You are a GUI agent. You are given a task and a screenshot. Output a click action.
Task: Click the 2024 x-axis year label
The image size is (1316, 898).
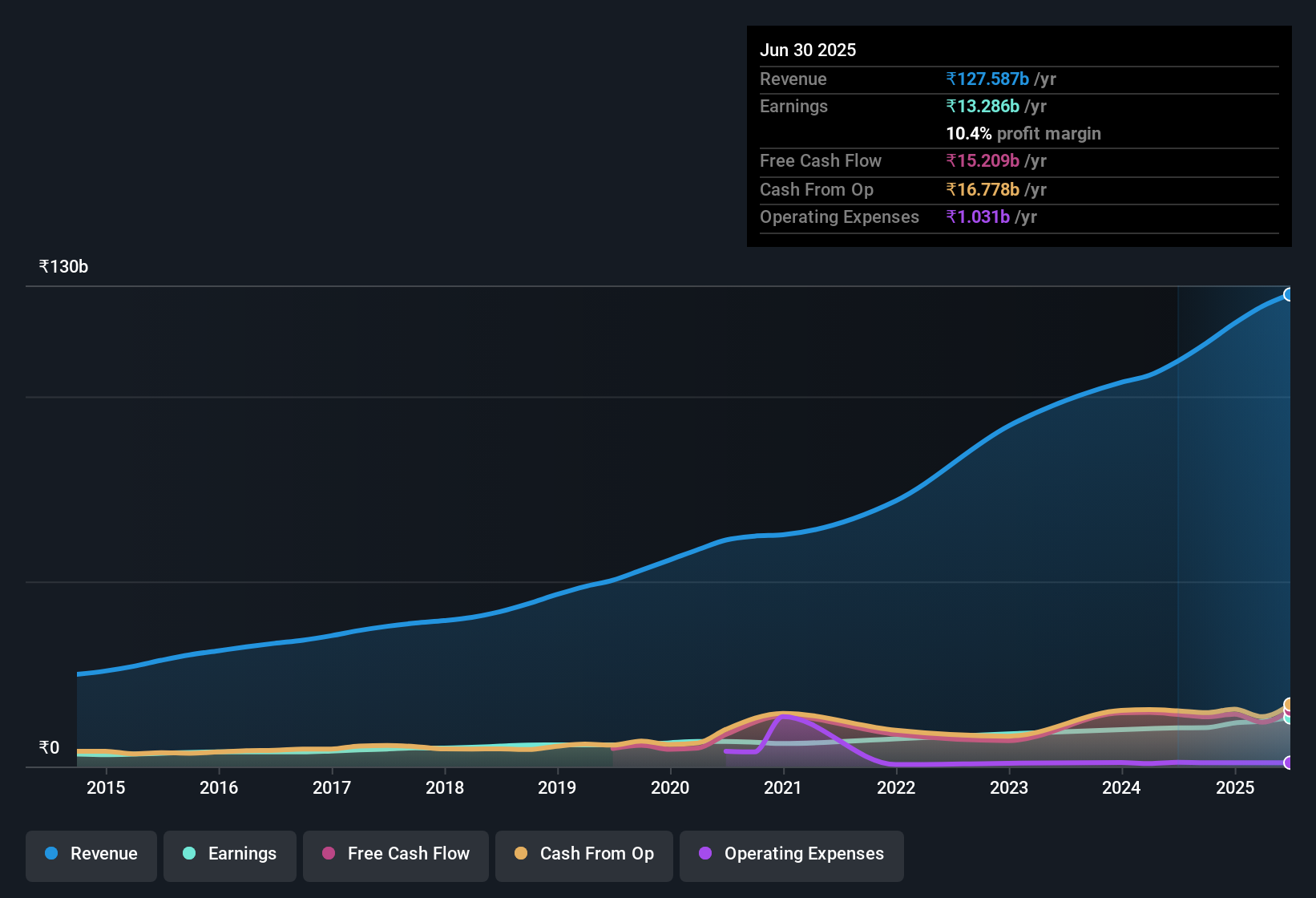(x=1121, y=787)
